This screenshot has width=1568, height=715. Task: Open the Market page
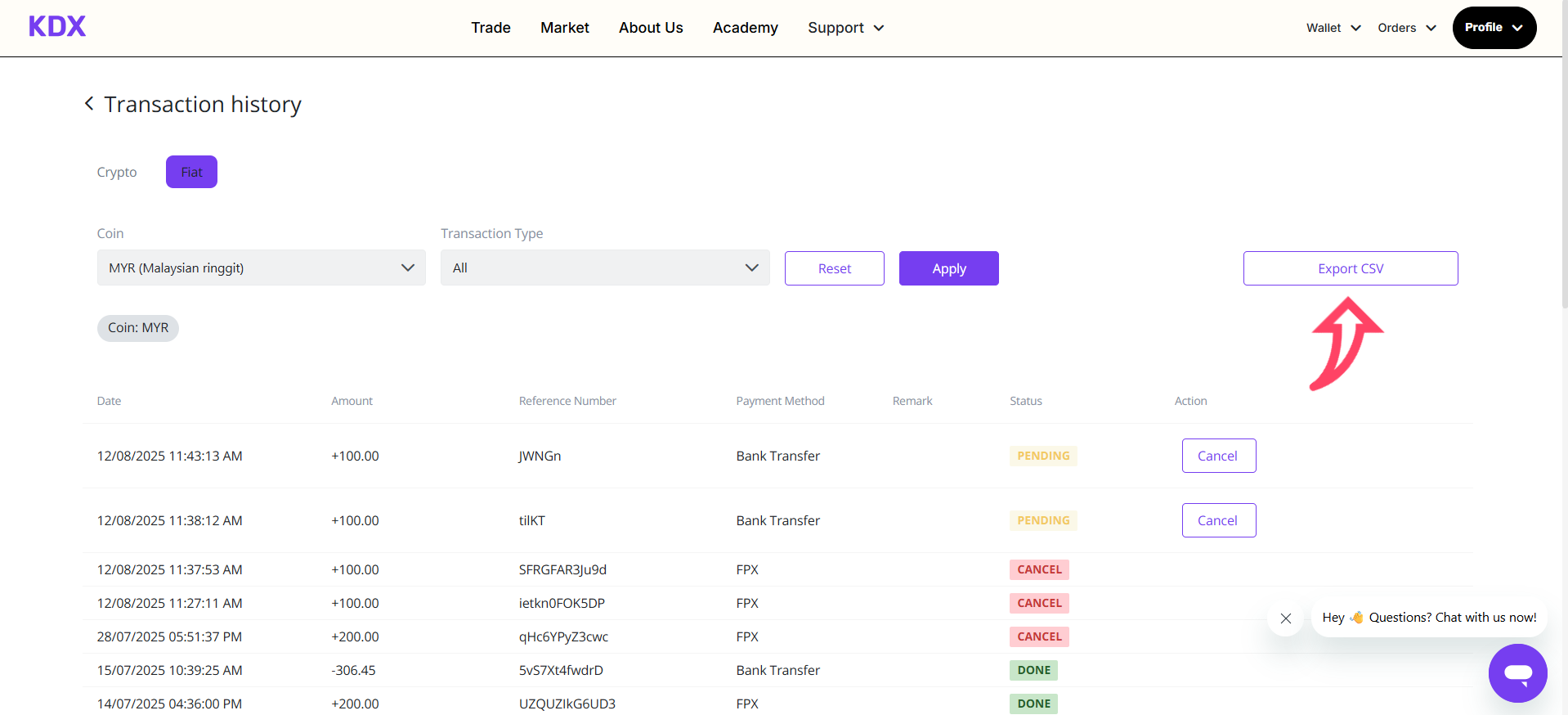point(565,28)
